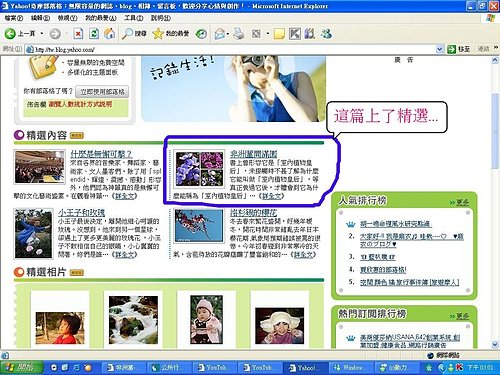Expand the address bar URL dropdown

click(x=440, y=49)
